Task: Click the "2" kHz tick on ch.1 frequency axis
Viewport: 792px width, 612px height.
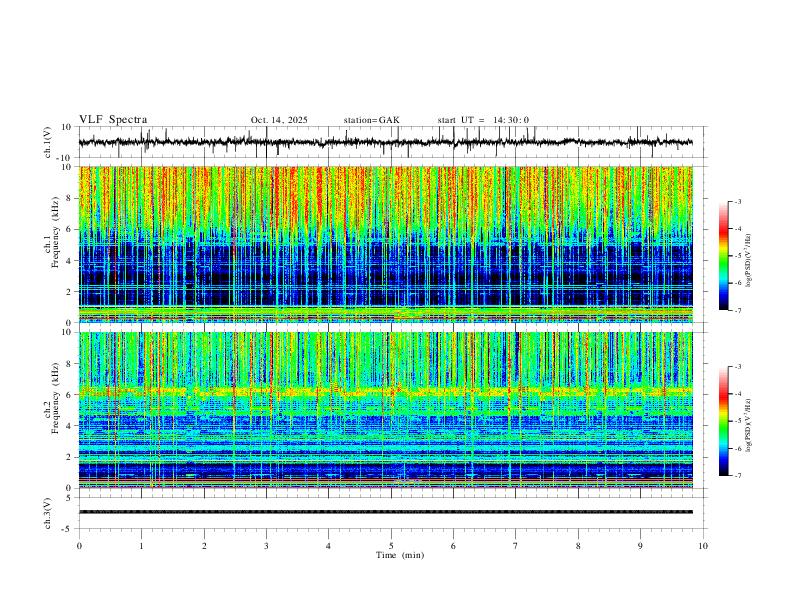Action: click(x=70, y=291)
